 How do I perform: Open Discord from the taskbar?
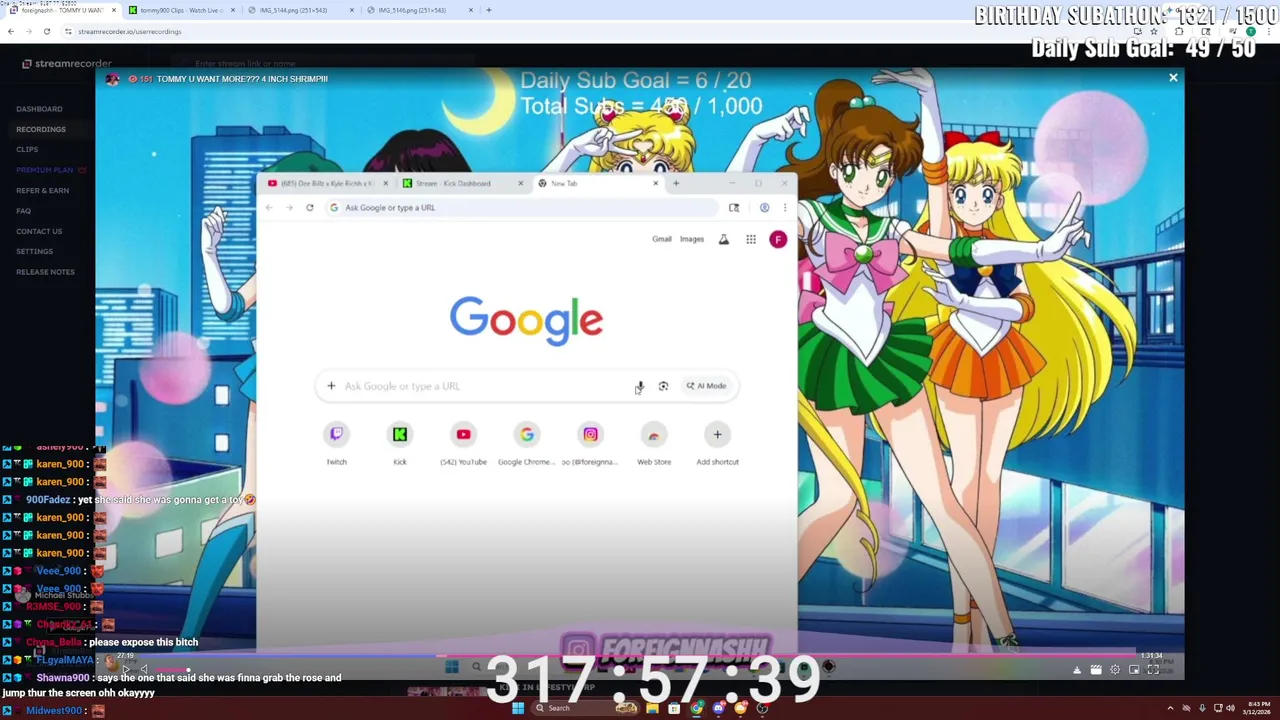(719, 708)
